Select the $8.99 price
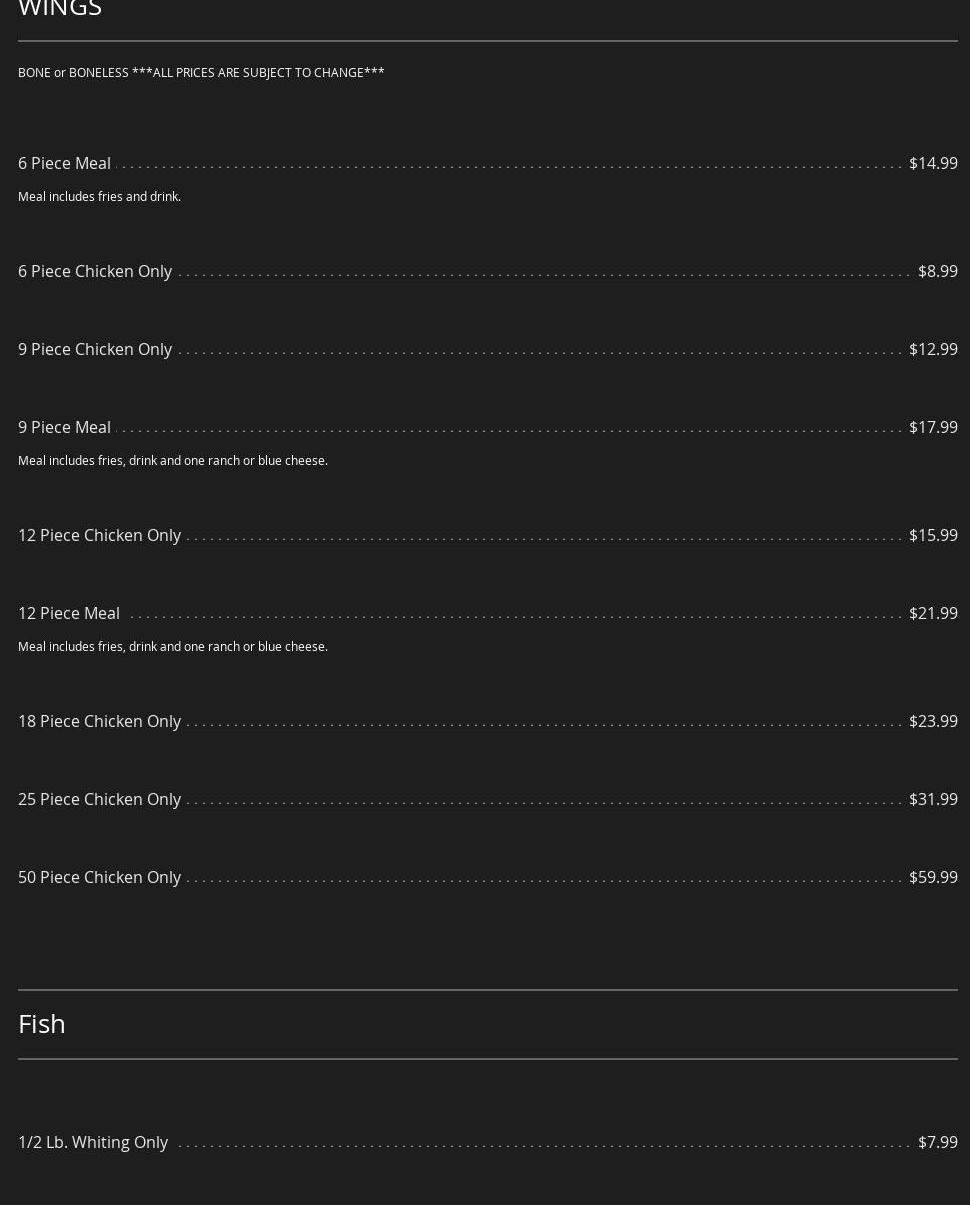The image size is (970, 1205). pos(937,271)
